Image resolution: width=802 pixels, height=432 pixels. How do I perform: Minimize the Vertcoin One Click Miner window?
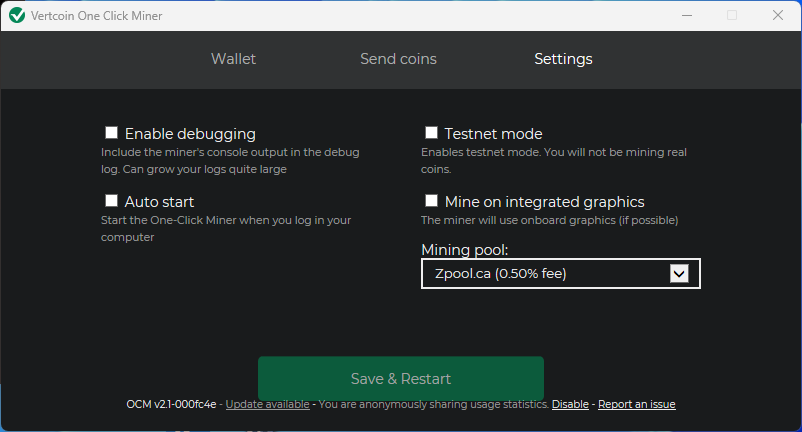pyautogui.click(x=687, y=15)
